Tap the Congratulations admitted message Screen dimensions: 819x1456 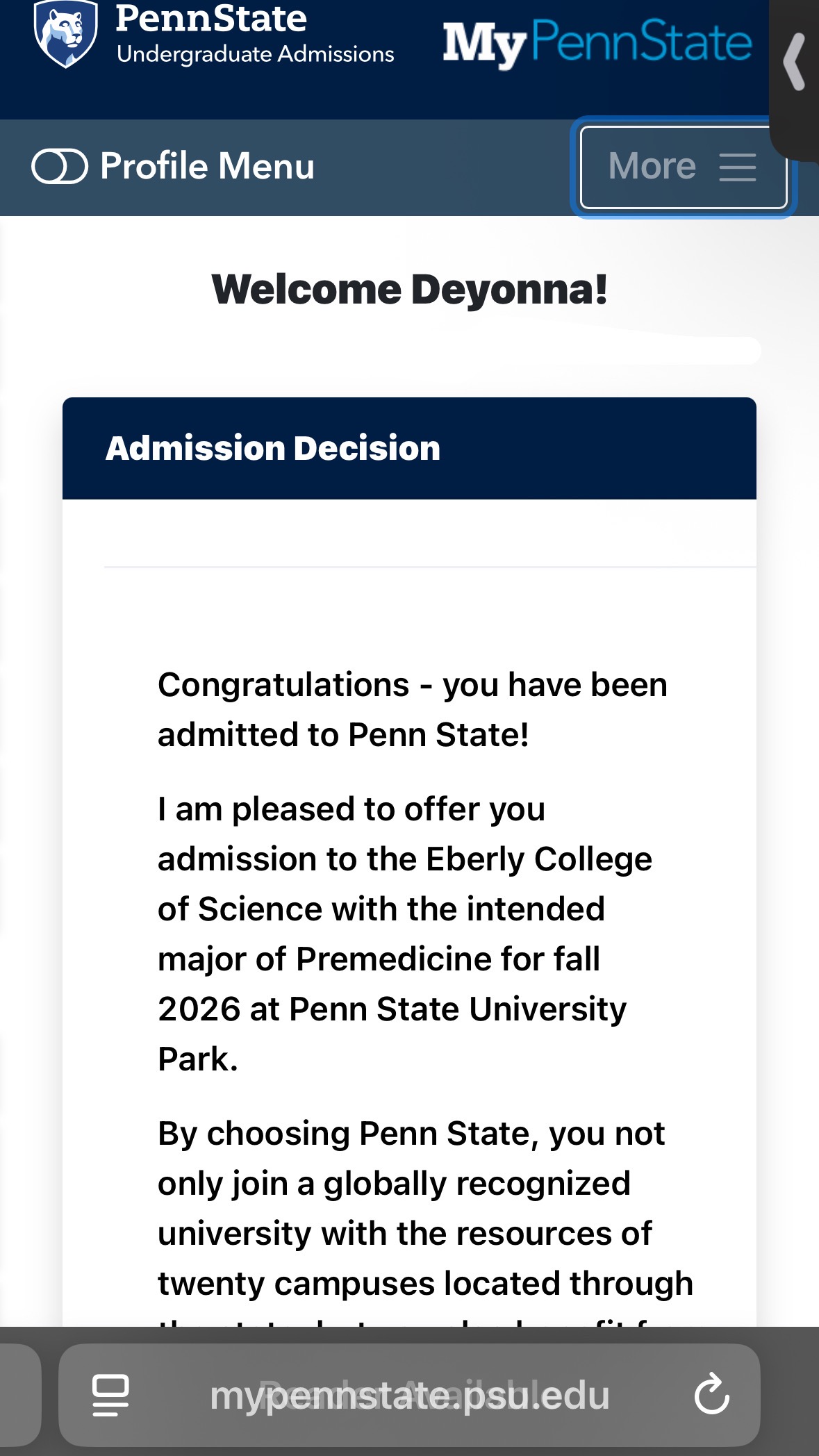pos(412,709)
